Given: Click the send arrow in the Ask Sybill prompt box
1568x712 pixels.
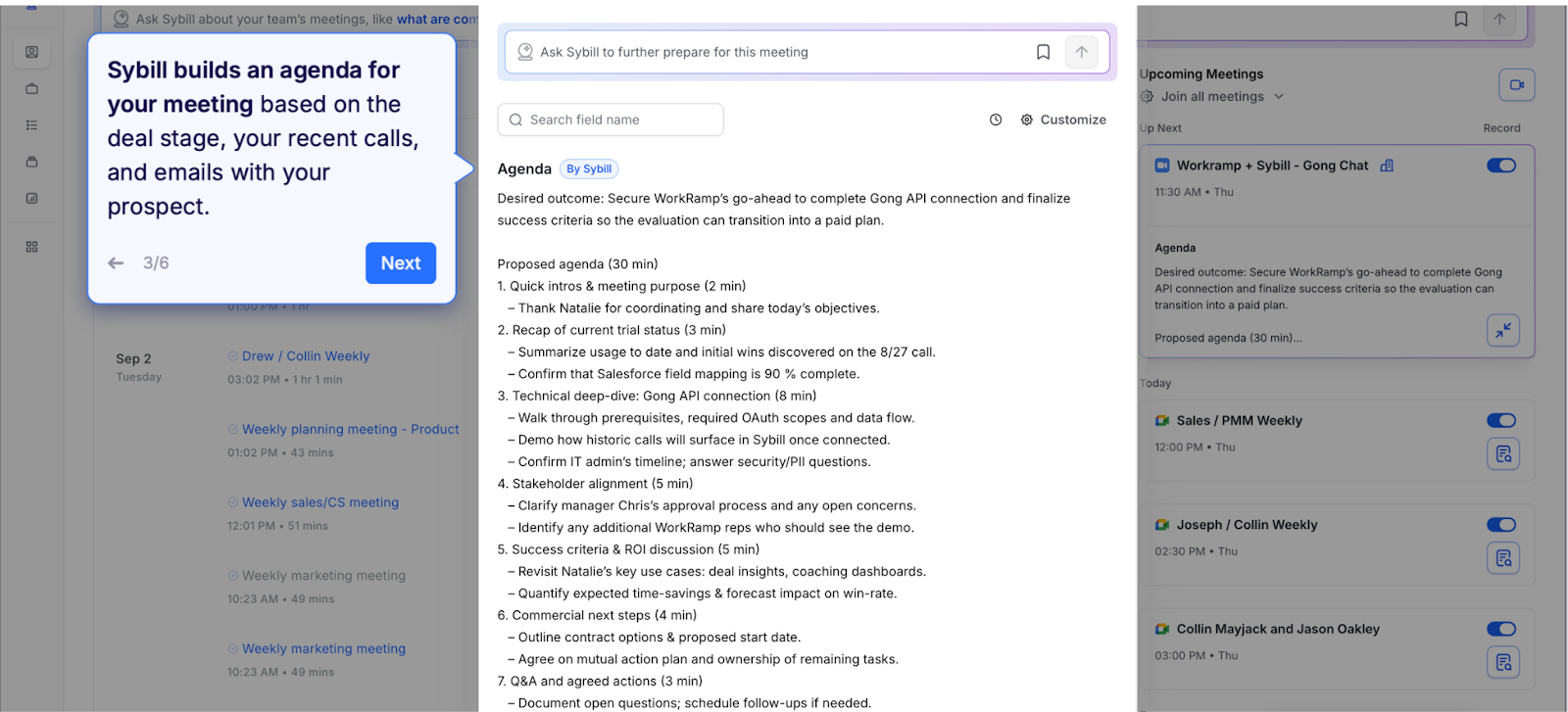Looking at the screenshot, I should pos(1081,52).
